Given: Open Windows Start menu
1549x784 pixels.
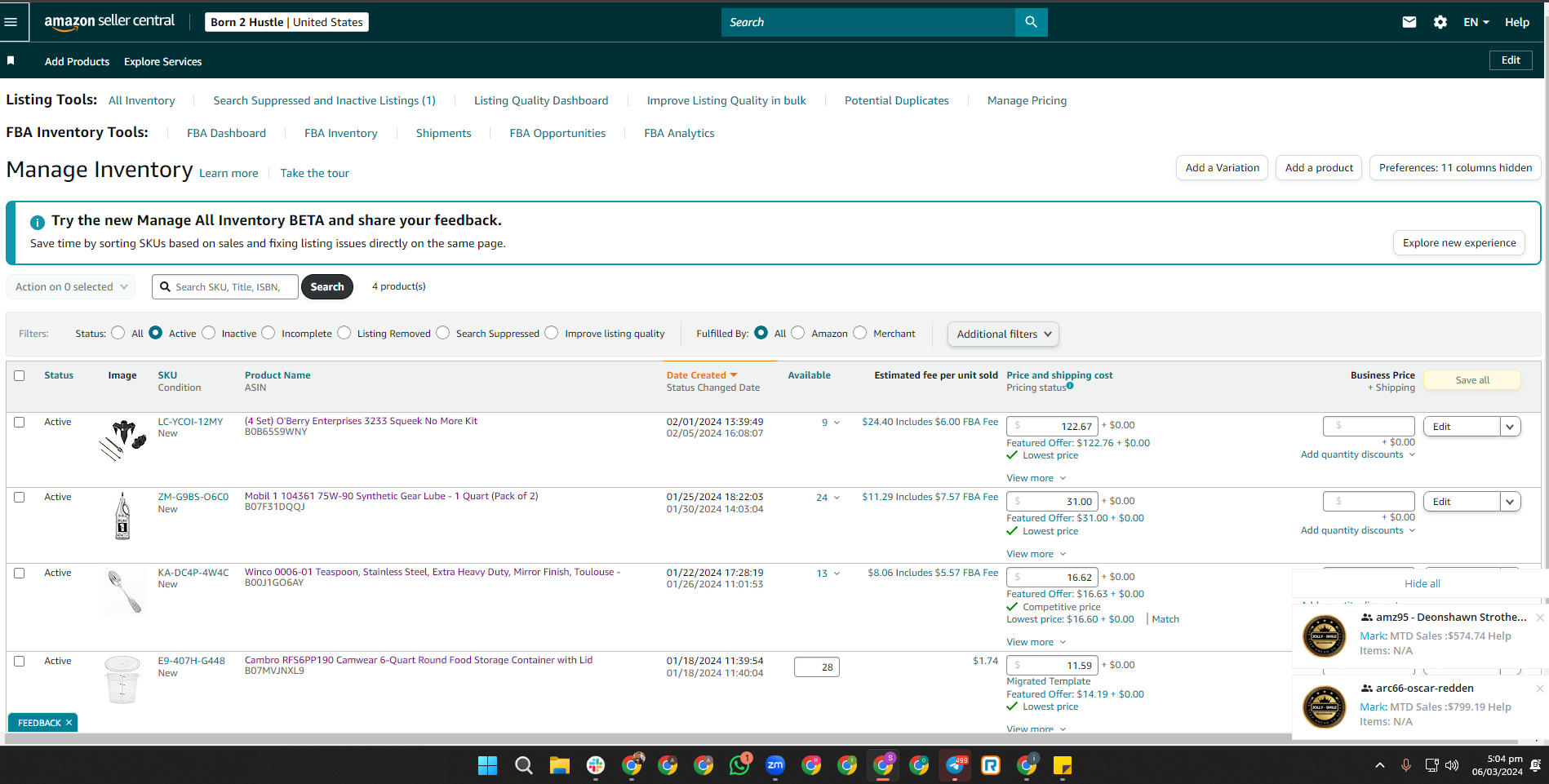Looking at the screenshot, I should 488,765.
